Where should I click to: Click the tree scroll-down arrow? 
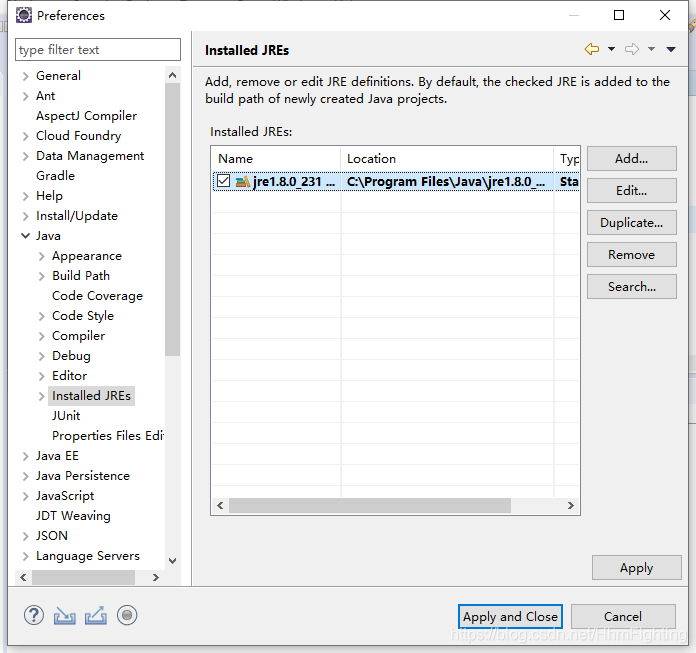[173, 561]
